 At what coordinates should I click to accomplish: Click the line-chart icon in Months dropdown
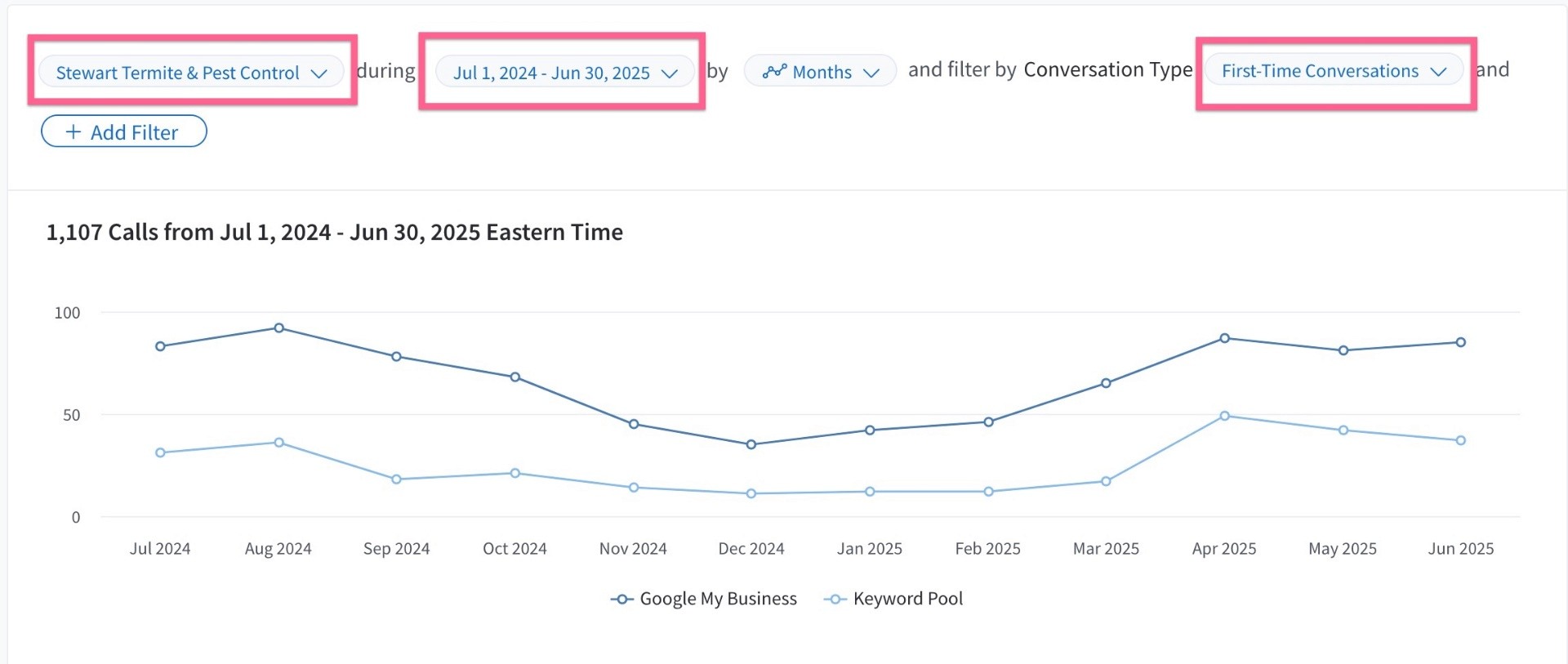(x=774, y=71)
